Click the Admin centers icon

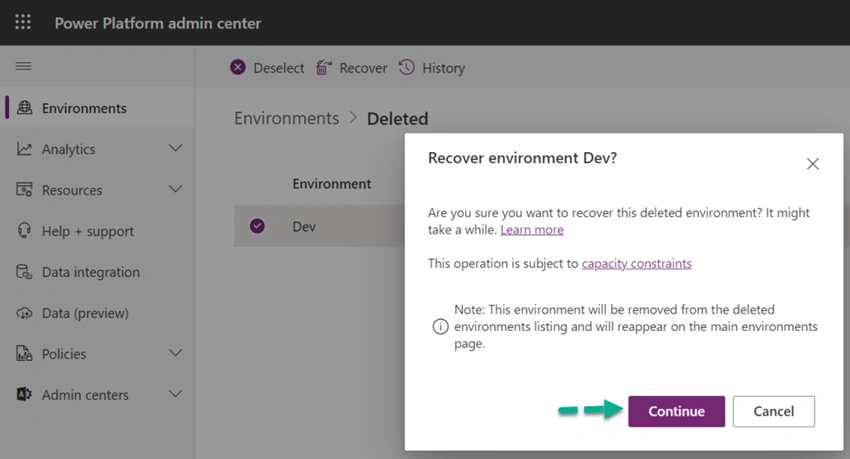pos(24,394)
